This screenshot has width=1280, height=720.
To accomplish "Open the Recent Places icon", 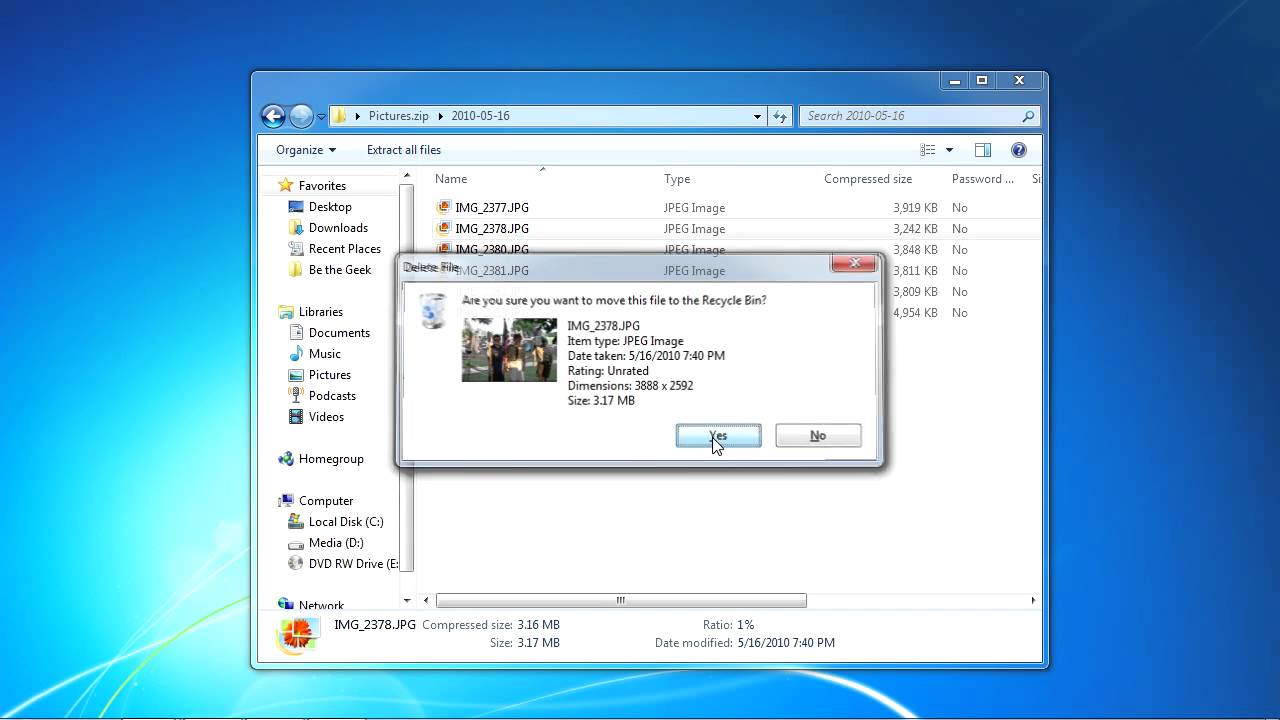I will pos(296,249).
